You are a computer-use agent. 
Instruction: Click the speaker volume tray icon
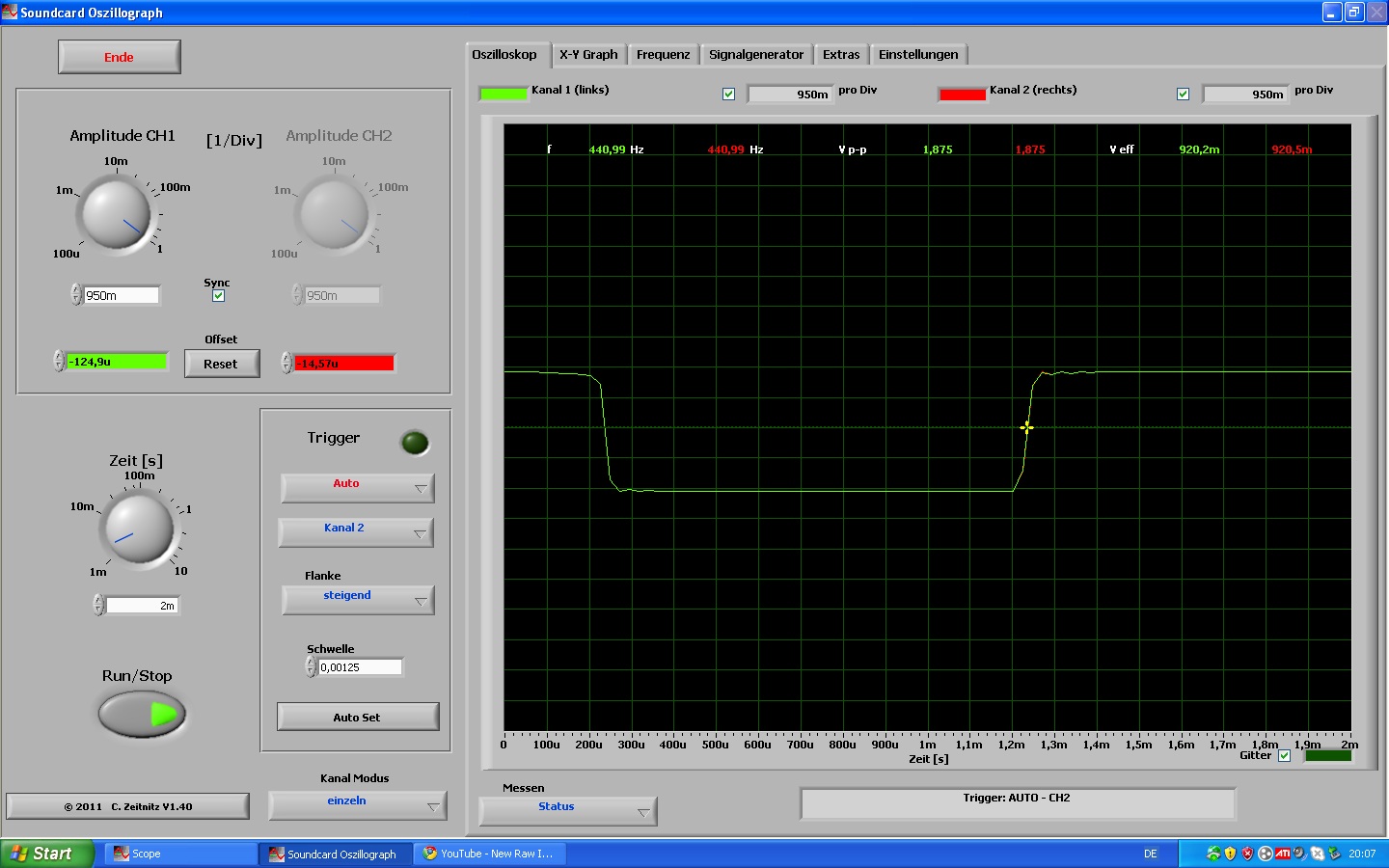pyautogui.click(x=1299, y=854)
